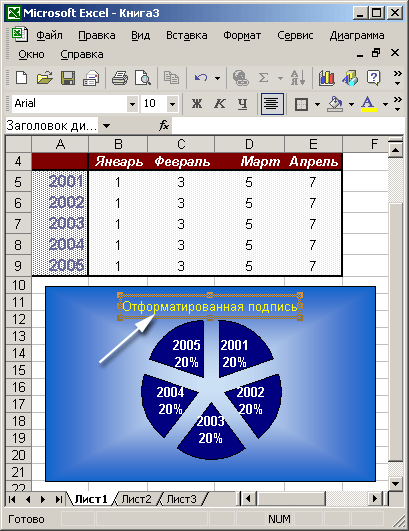Image resolution: width=409 pixels, height=531 pixels.
Task: Open the Окно menu
Action: coord(31,54)
